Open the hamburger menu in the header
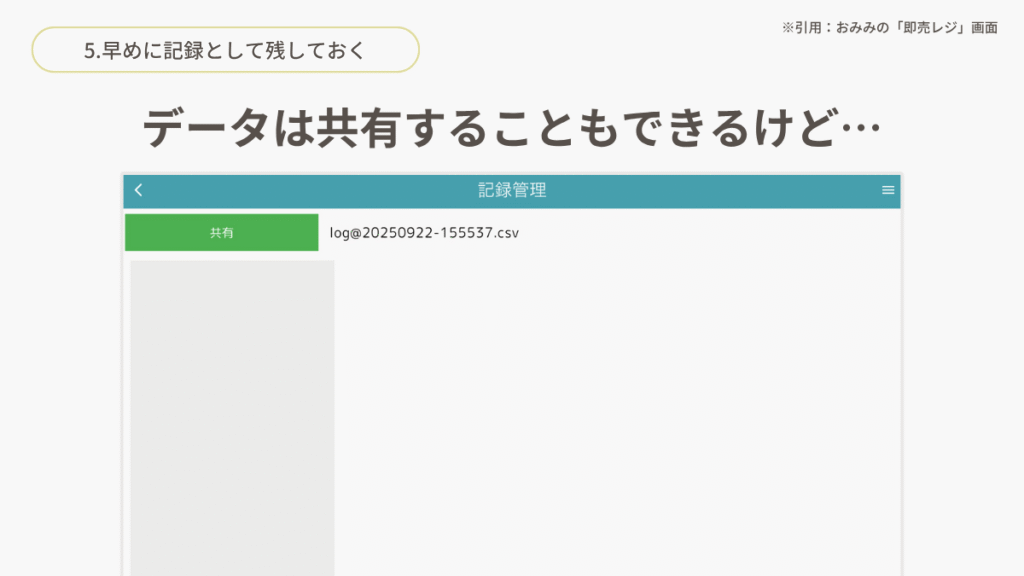 tap(887, 191)
